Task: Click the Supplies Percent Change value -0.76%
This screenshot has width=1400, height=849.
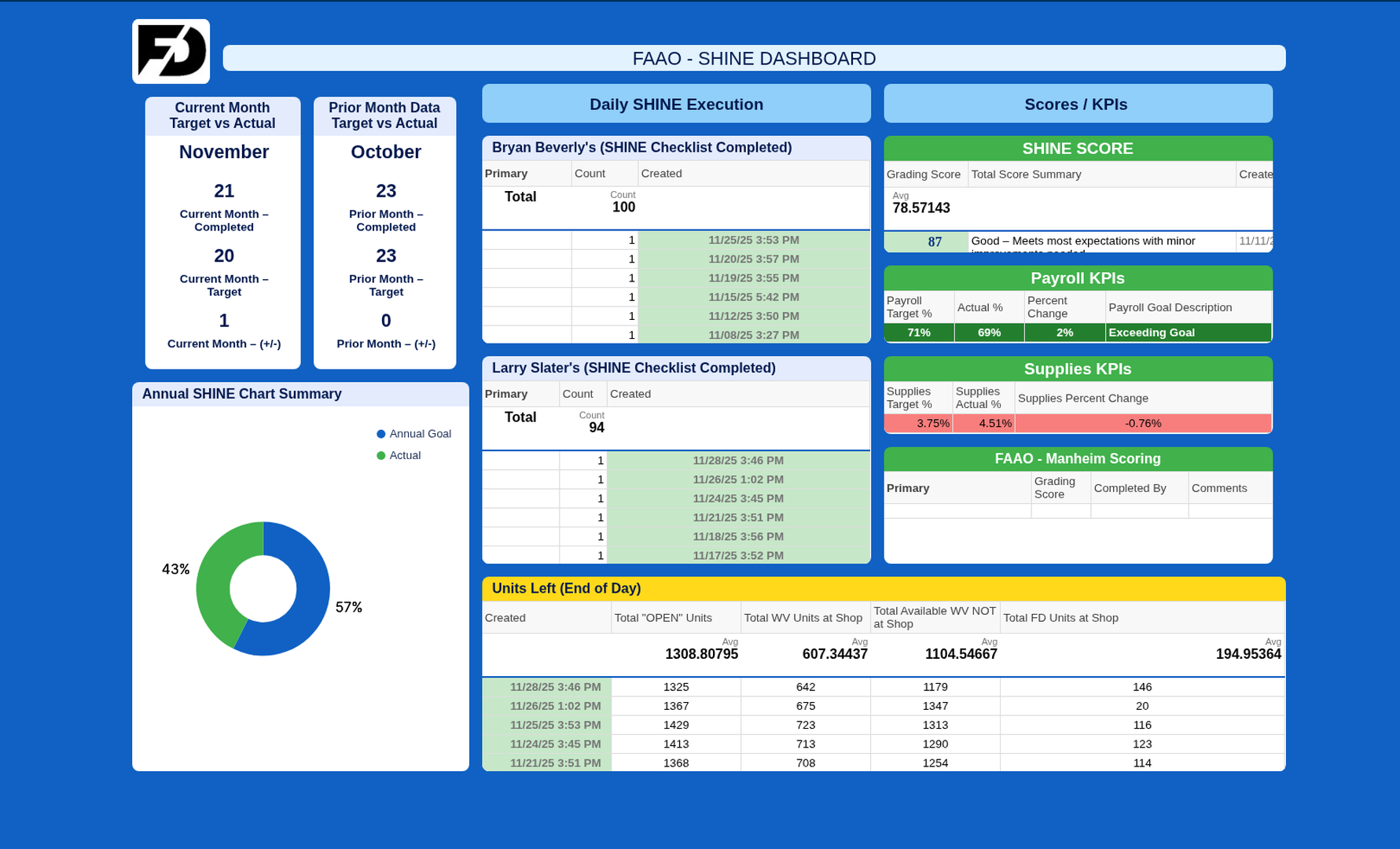Action: 1142,423
